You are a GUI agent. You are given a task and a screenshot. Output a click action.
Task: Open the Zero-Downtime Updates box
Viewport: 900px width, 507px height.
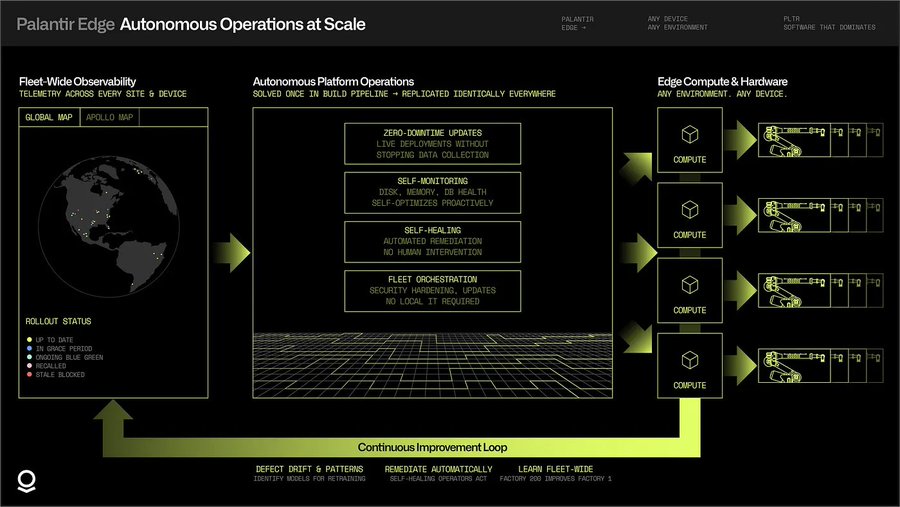(432, 144)
